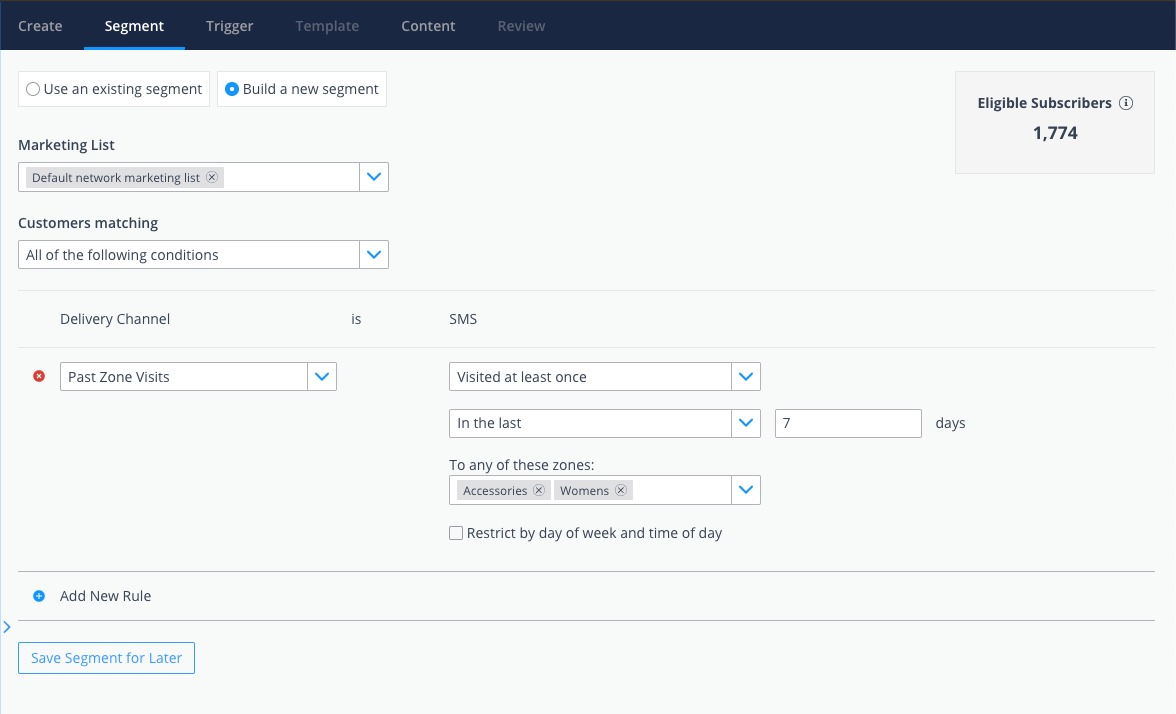Open the In the last dropdown

pos(746,423)
